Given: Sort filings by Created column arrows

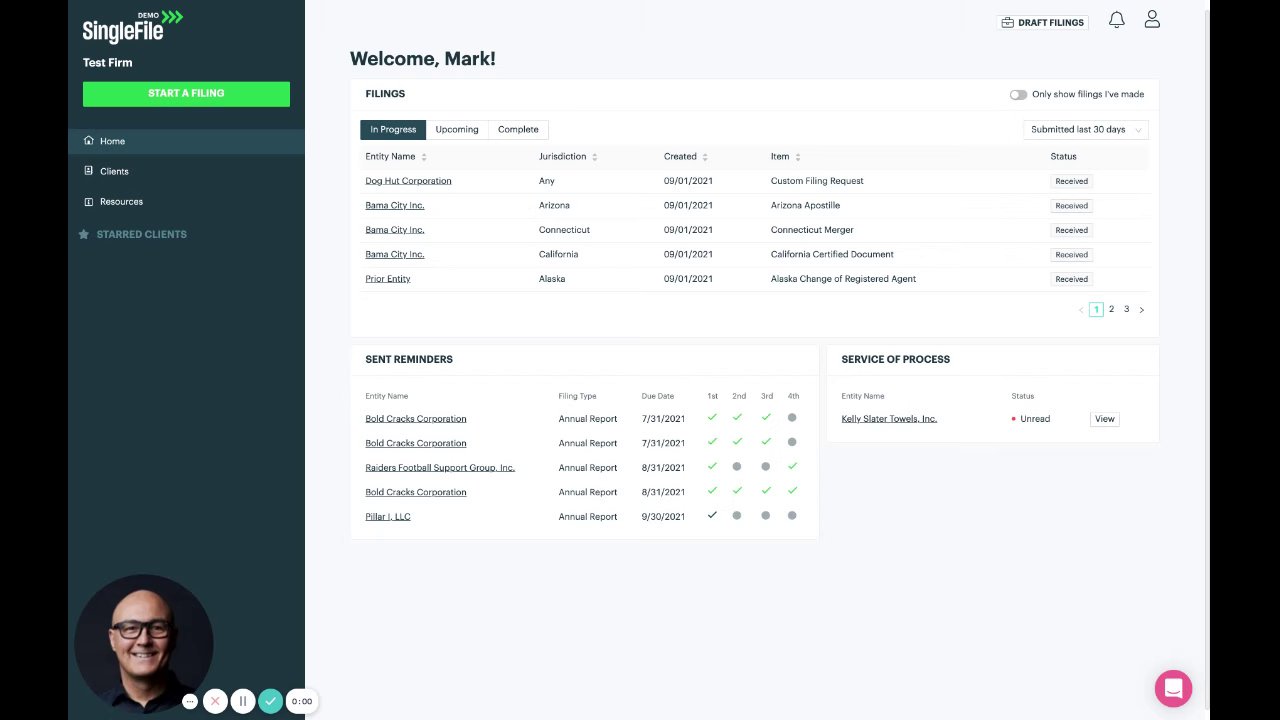Looking at the screenshot, I should tap(705, 157).
